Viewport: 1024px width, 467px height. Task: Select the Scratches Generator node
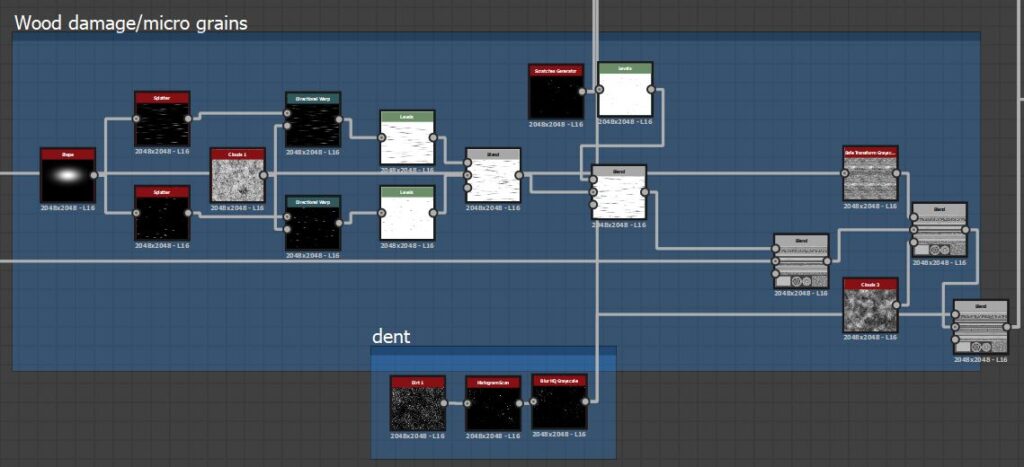click(556, 91)
